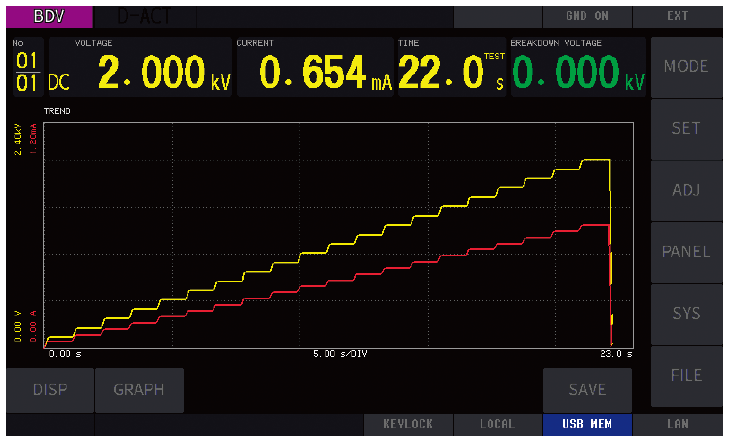
Task: Click the GRAPH button
Action: pyautogui.click(x=139, y=390)
